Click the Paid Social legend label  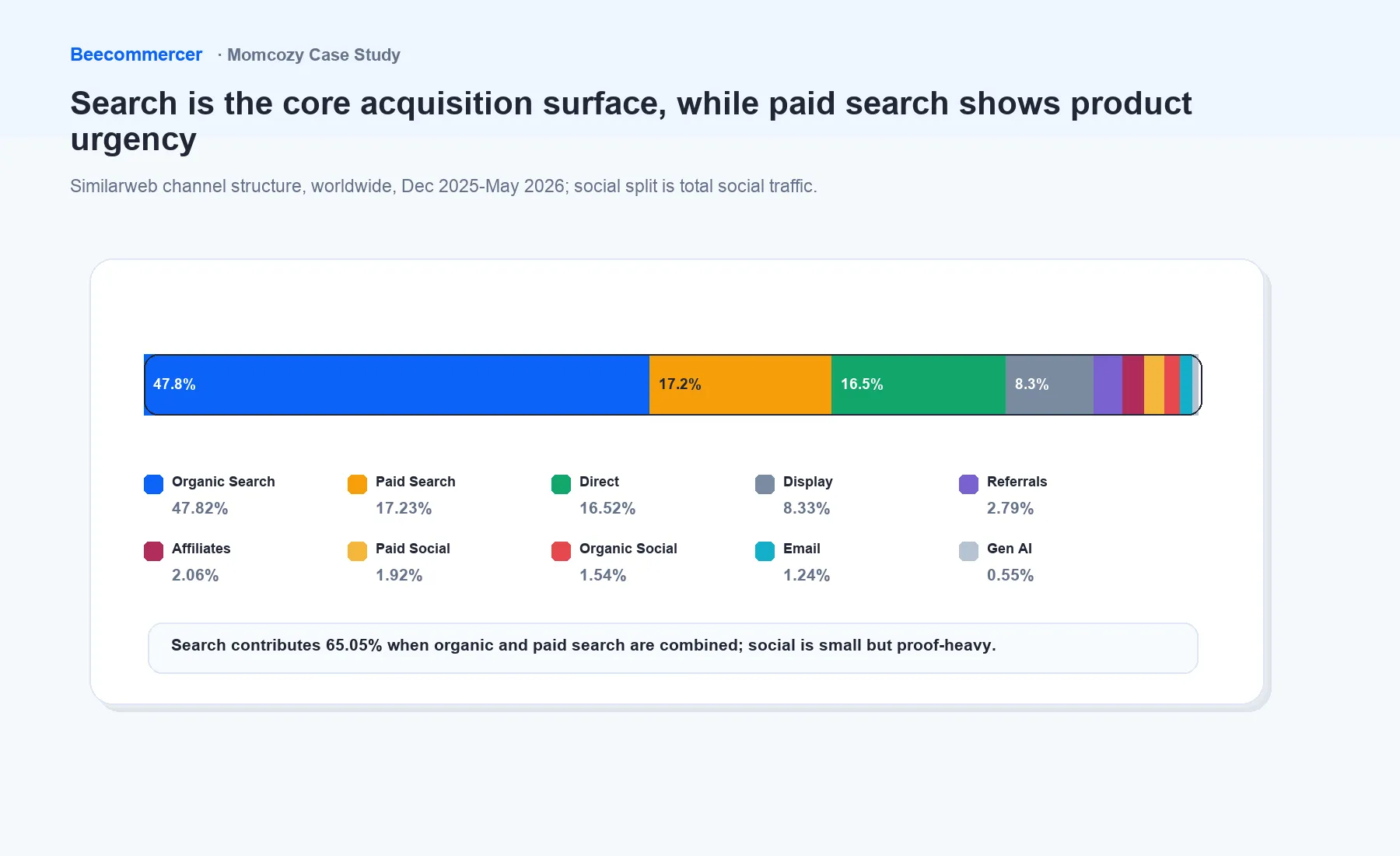coord(413,549)
